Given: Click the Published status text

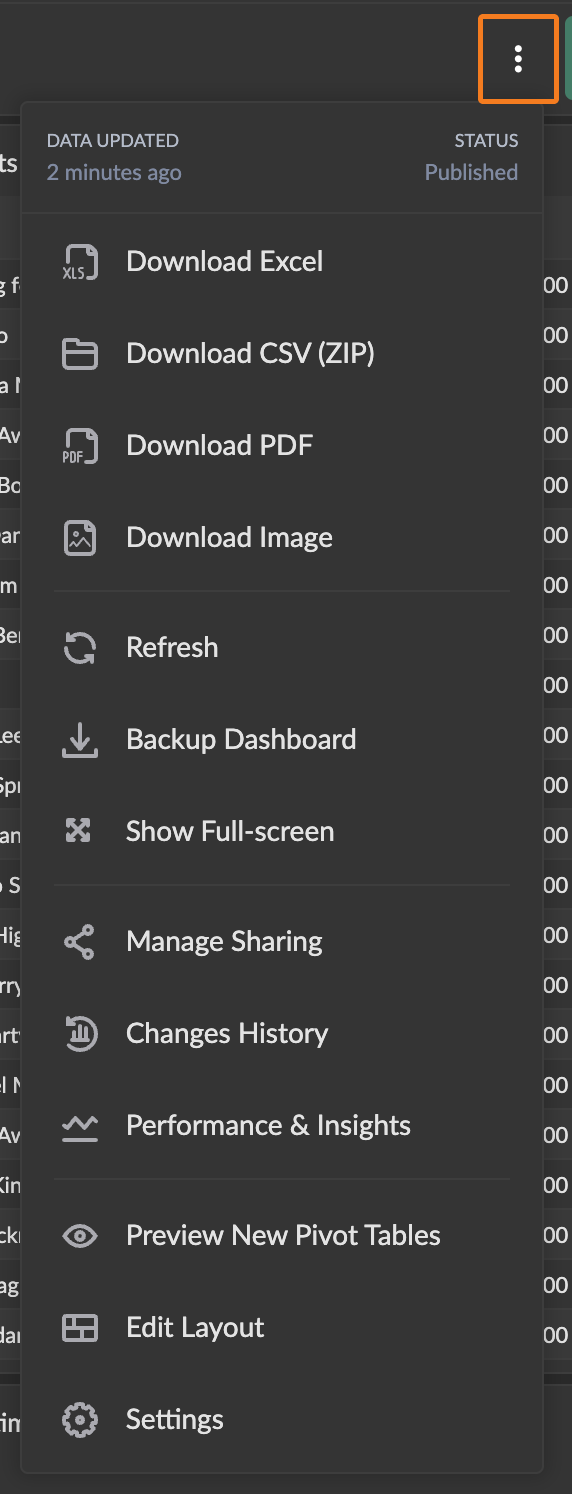Looking at the screenshot, I should [471, 172].
